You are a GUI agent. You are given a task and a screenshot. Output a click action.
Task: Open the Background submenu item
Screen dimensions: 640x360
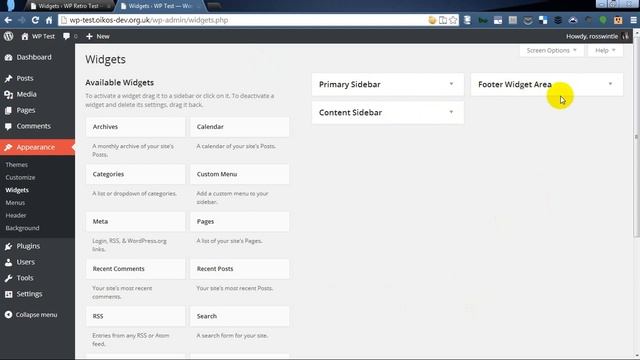pos(22,228)
